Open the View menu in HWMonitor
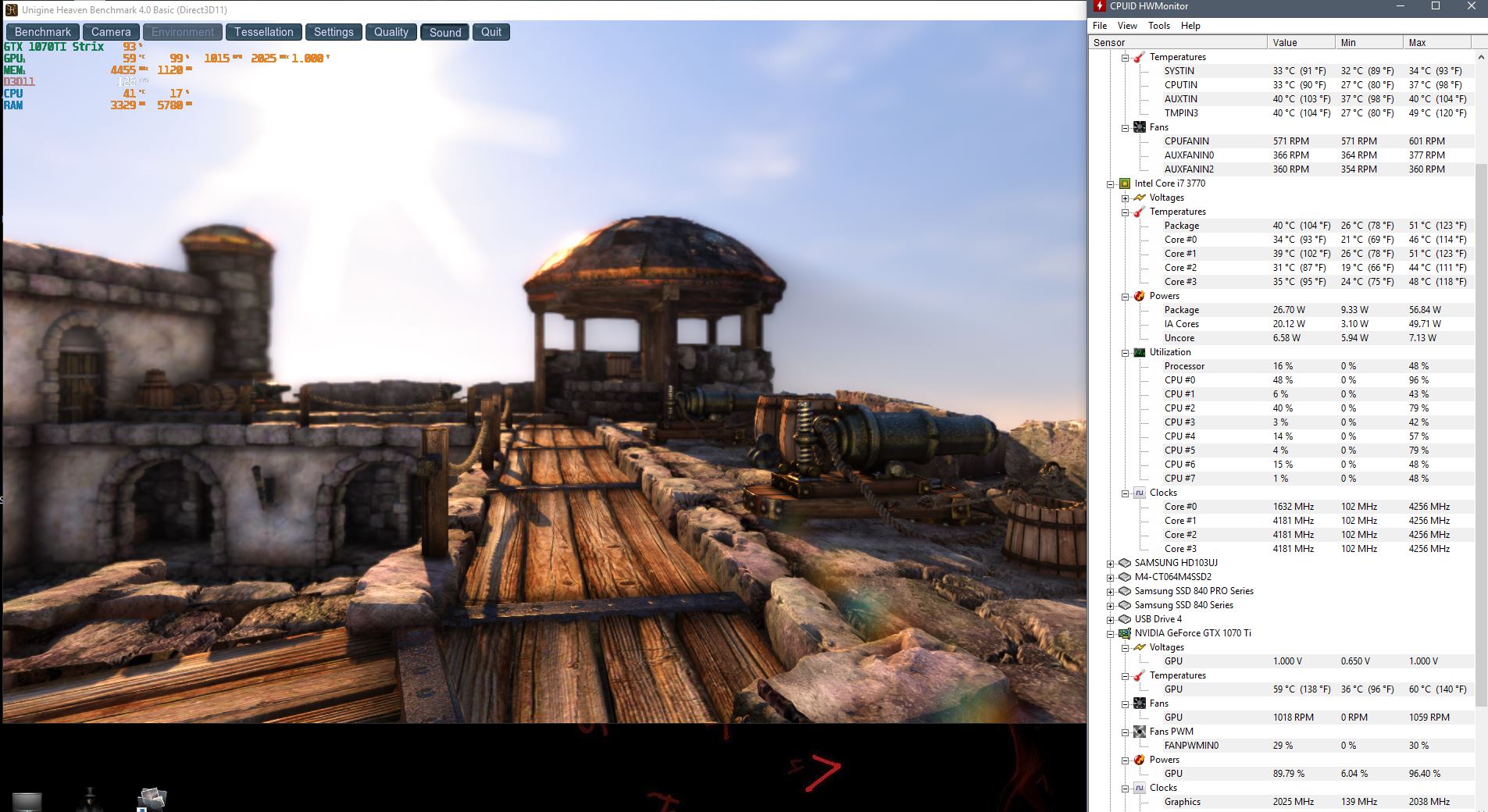 [1127, 26]
